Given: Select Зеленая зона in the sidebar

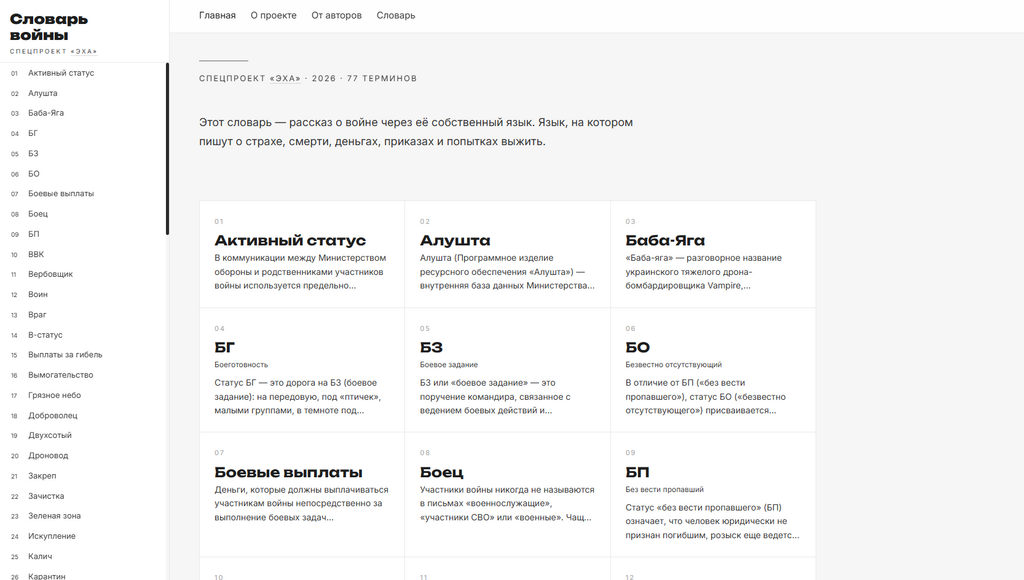Looking at the screenshot, I should (54, 516).
